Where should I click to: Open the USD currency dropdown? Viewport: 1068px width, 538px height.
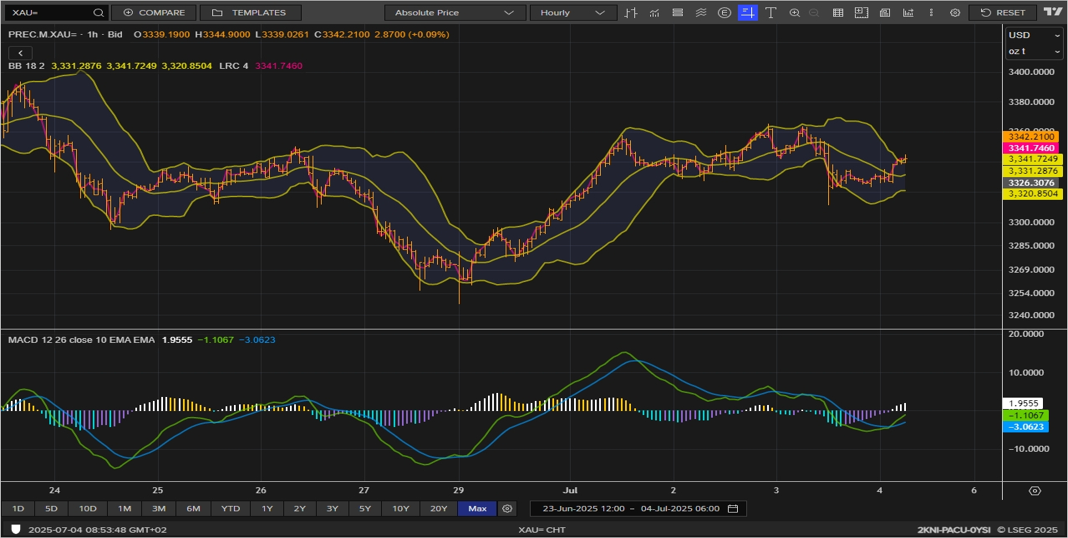1033,35
